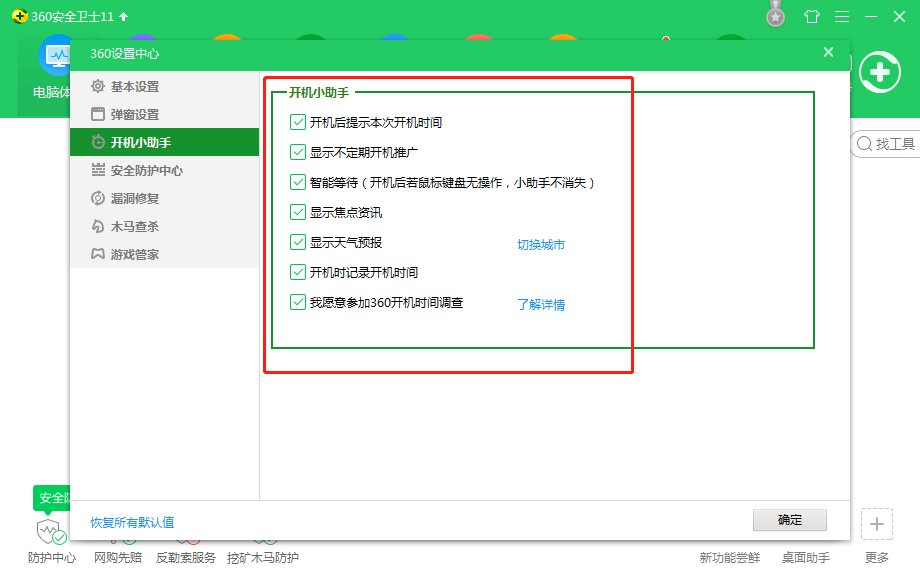Disable 显示不定期开机推广
This screenshot has height=580, width=920.
297,152
